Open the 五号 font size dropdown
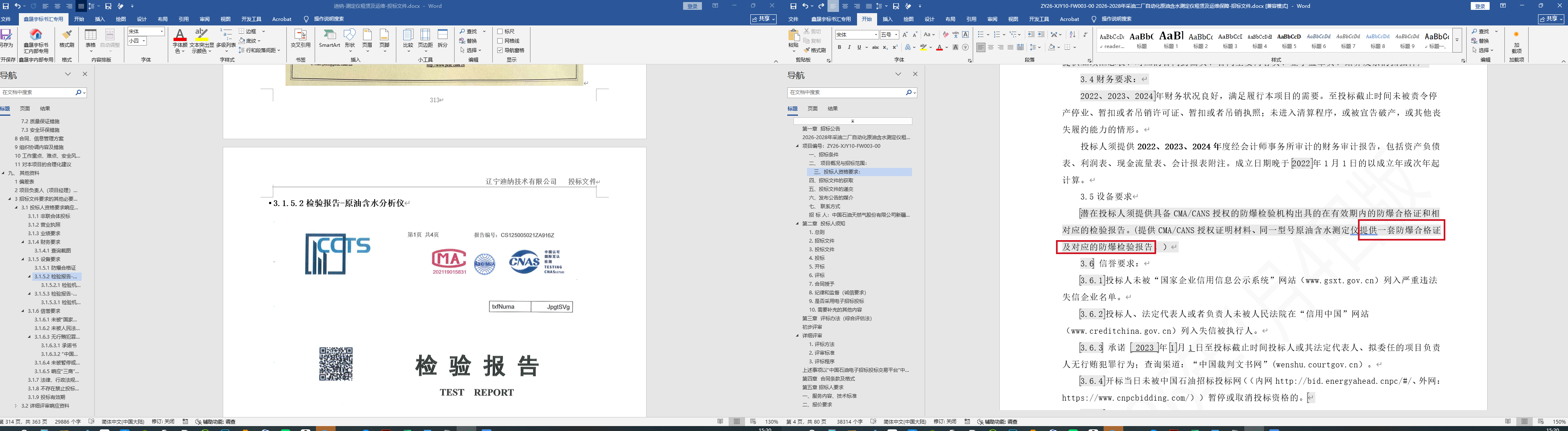The width and height of the screenshot is (1568, 431). [x=896, y=35]
